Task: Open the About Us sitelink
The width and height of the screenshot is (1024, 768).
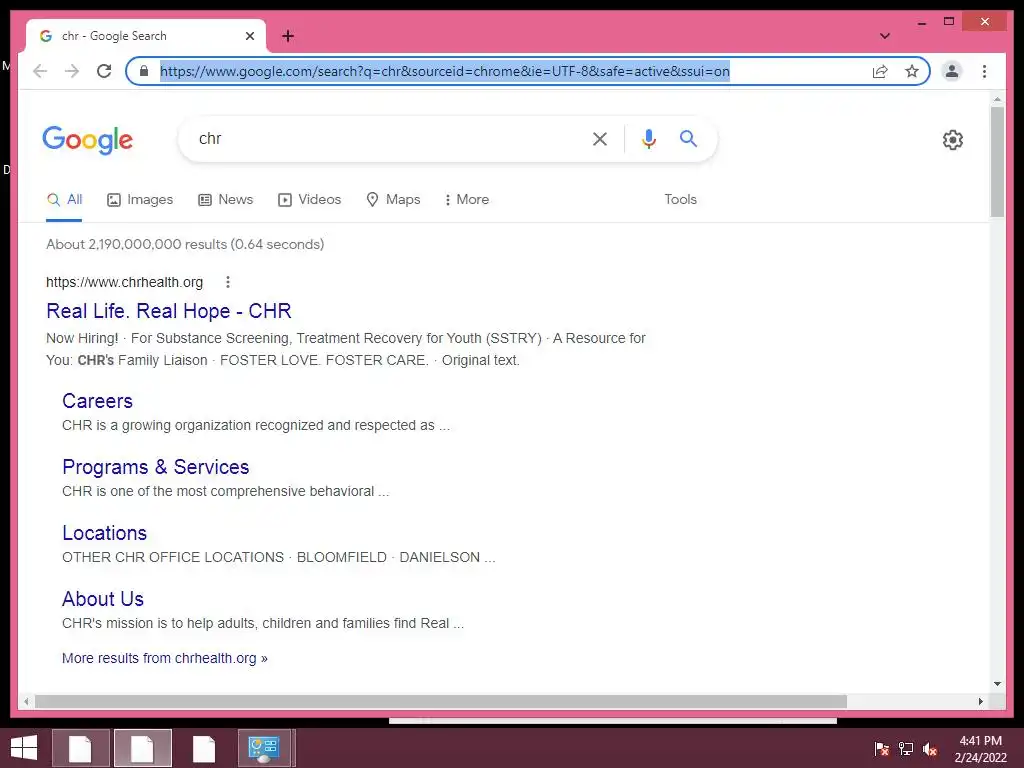Action: [103, 599]
